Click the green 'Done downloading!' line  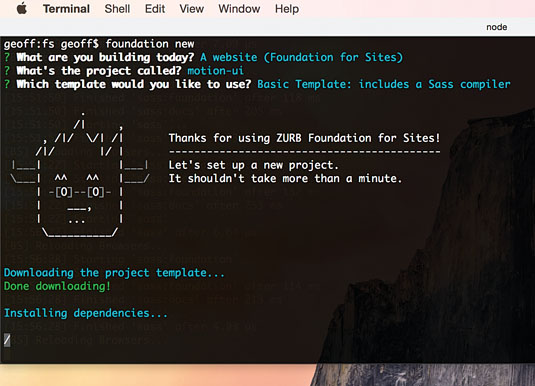pos(57,286)
